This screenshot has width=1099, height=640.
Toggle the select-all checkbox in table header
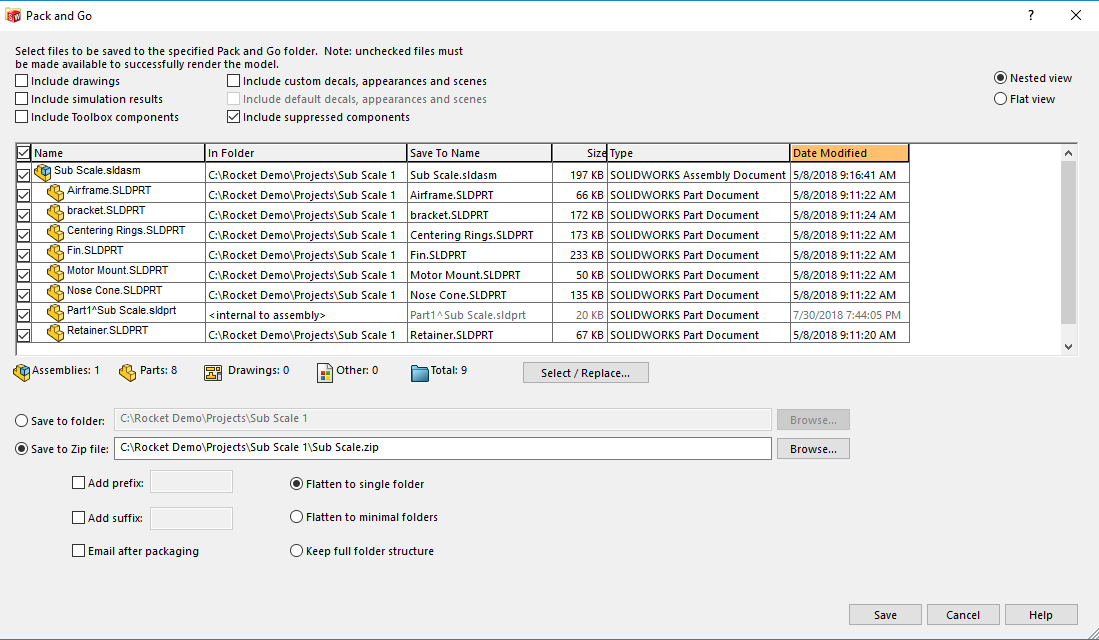23,153
